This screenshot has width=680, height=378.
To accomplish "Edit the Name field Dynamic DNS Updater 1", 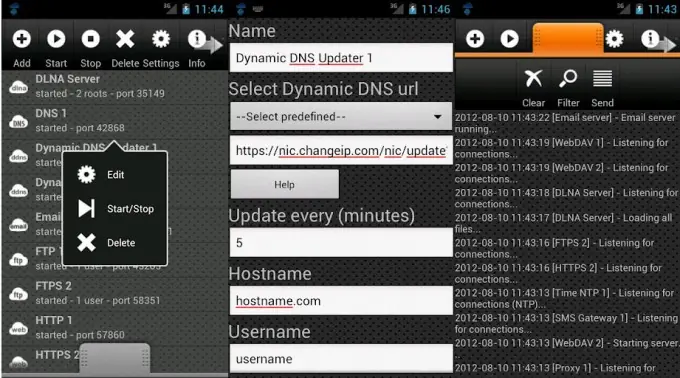I will (341, 58).
